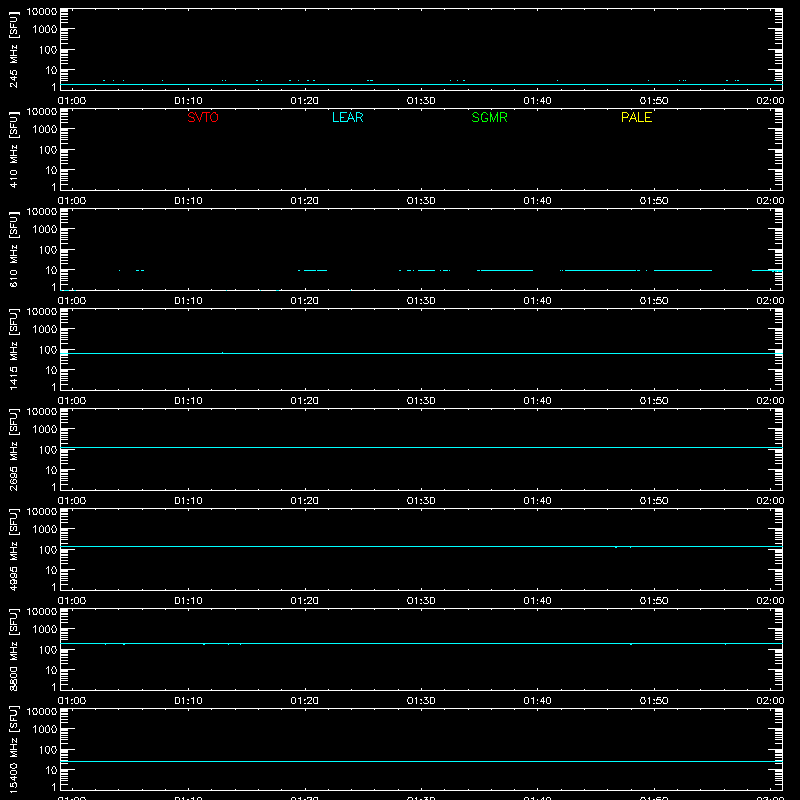The height and width of the screenshot is (800, 800).
Task: Select the 245 MHz [SFU] axis label
Action: (14, 50)
